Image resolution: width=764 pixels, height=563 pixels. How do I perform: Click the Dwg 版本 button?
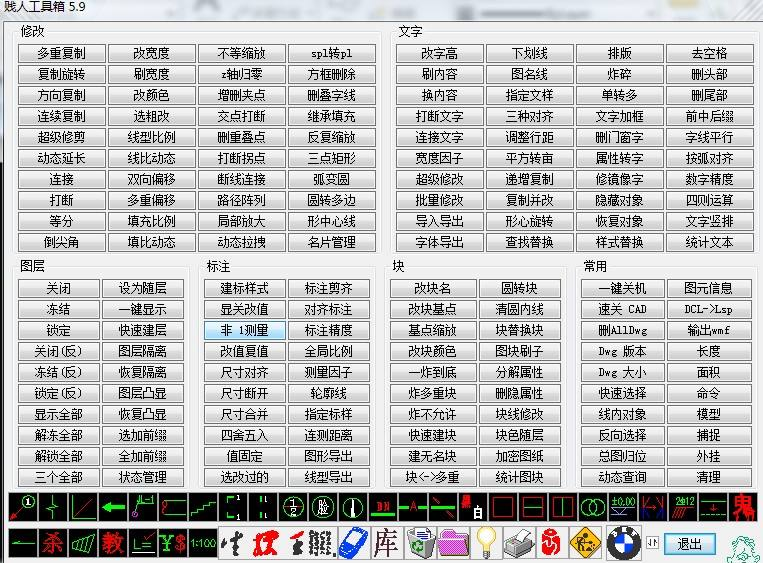[623, 351]
